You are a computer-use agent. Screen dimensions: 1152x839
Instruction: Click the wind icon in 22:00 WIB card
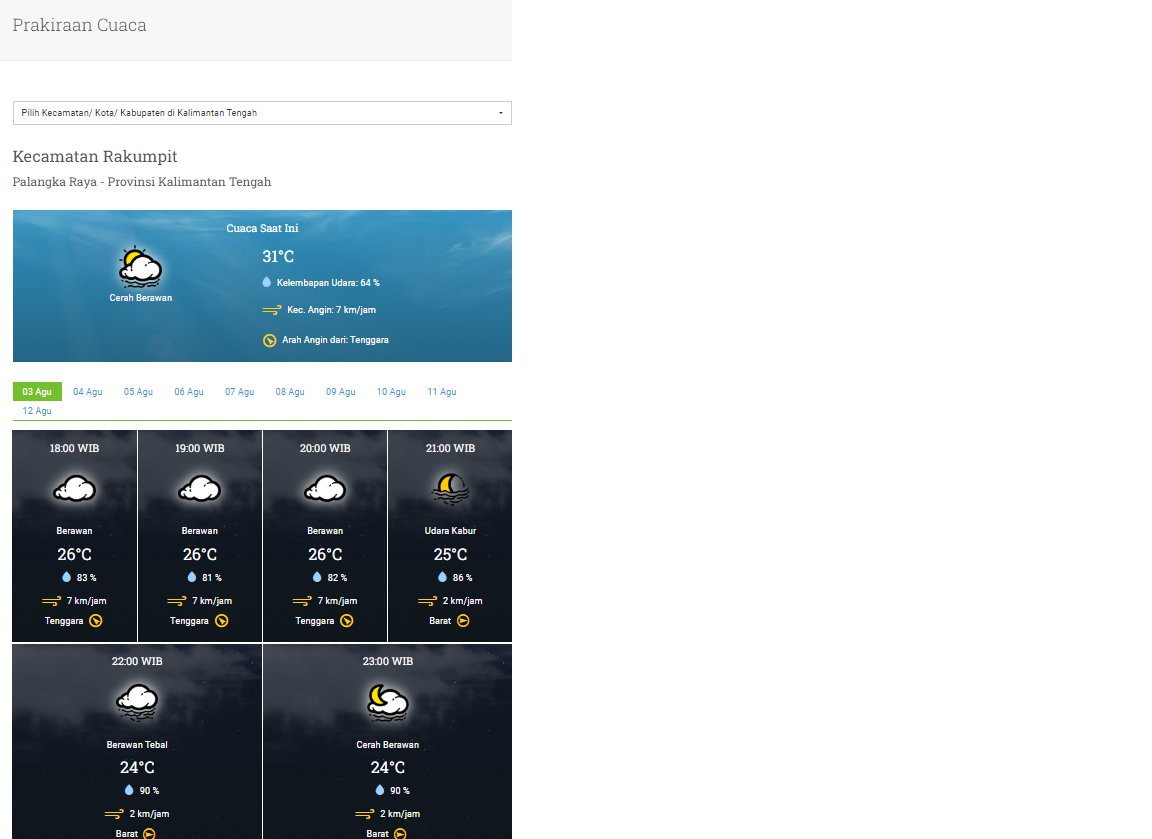click(x=115, y=814)
